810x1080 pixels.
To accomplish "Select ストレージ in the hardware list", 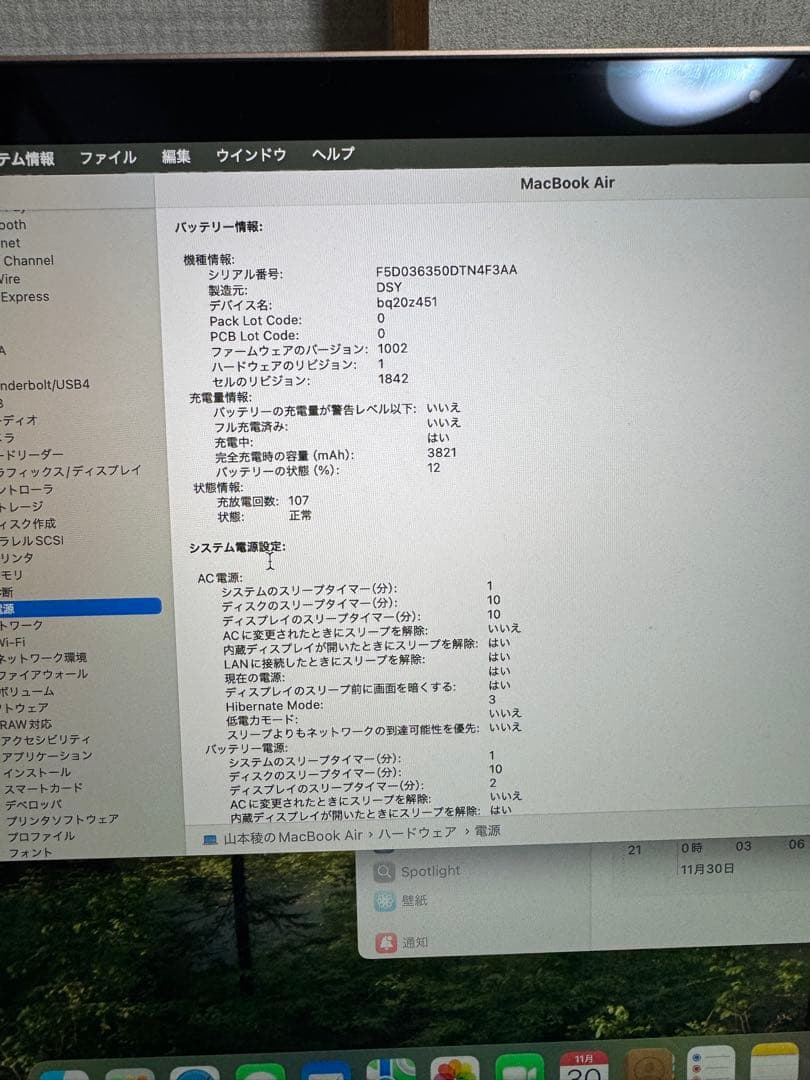I will click(23, 507).
